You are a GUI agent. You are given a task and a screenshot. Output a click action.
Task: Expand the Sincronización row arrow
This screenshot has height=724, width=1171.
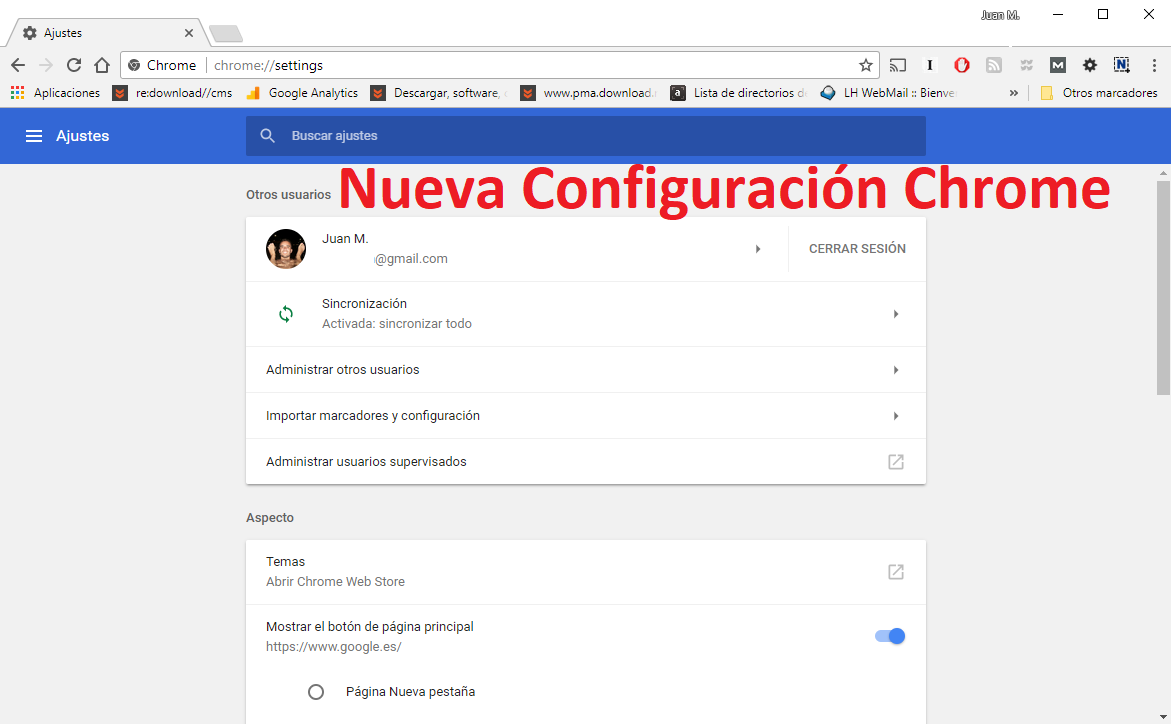[x=895, y=314]
